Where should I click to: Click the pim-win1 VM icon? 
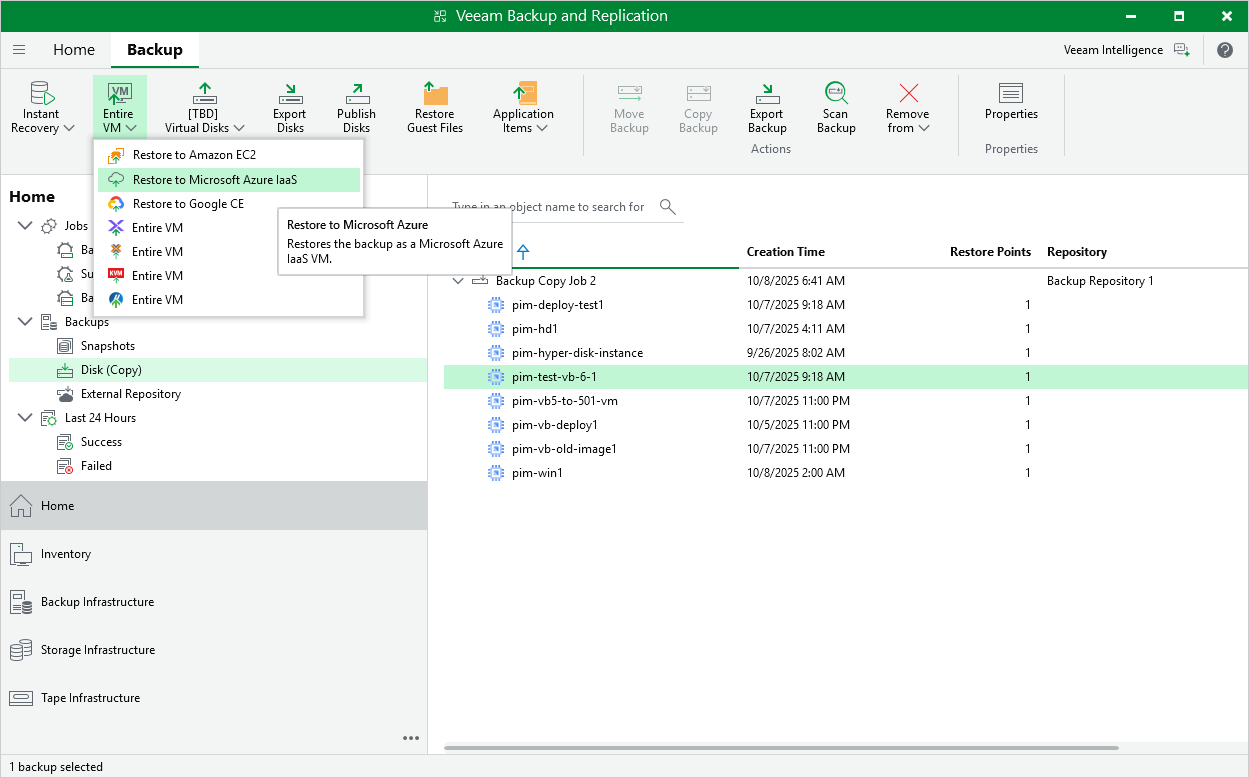[495, 473]
